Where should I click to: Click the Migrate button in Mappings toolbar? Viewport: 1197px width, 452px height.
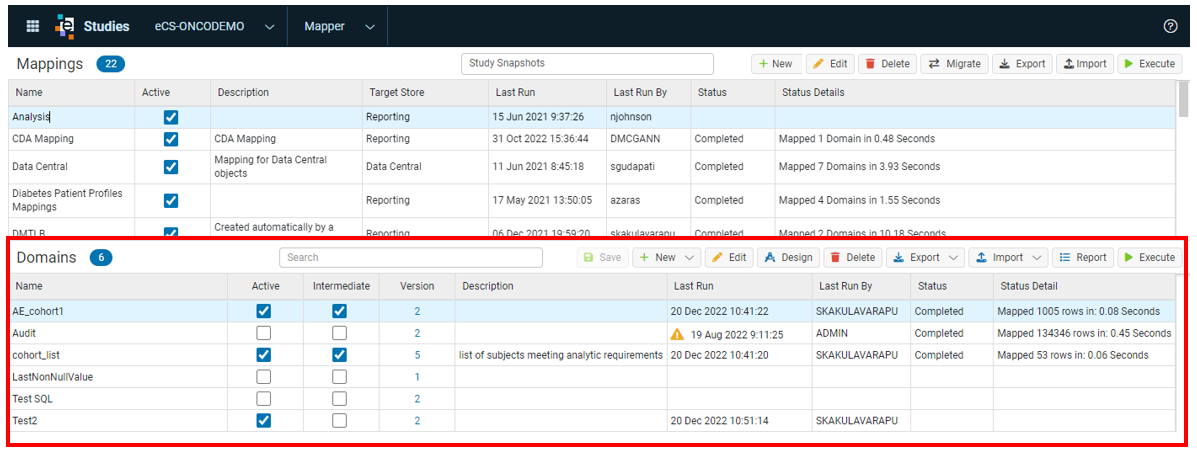[955, 64]
